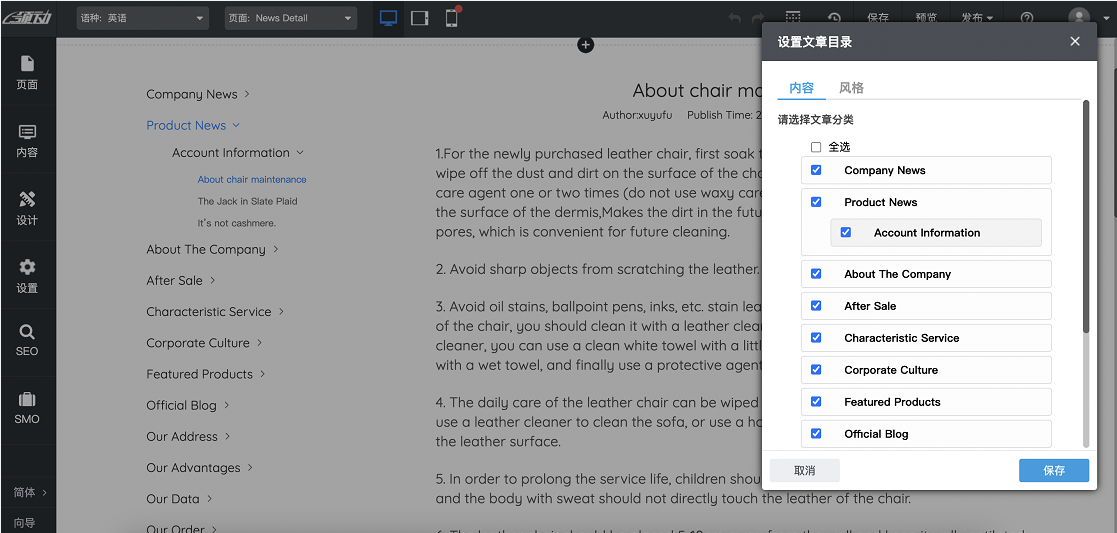
Task: Open the SEO panel in sidebar
Action: 27,340
